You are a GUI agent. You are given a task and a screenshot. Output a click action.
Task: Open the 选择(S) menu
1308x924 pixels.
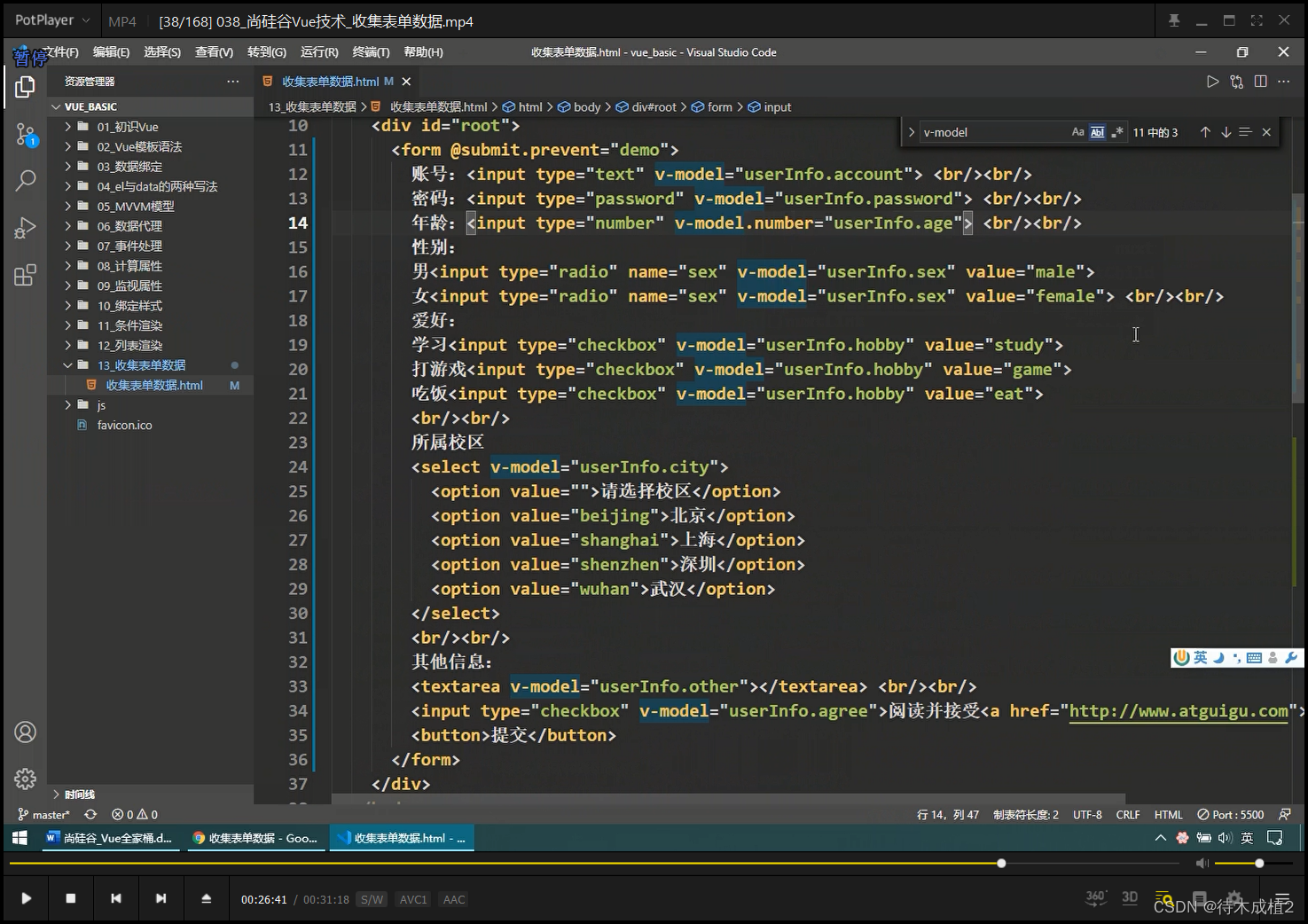click(x=162, y=52)
